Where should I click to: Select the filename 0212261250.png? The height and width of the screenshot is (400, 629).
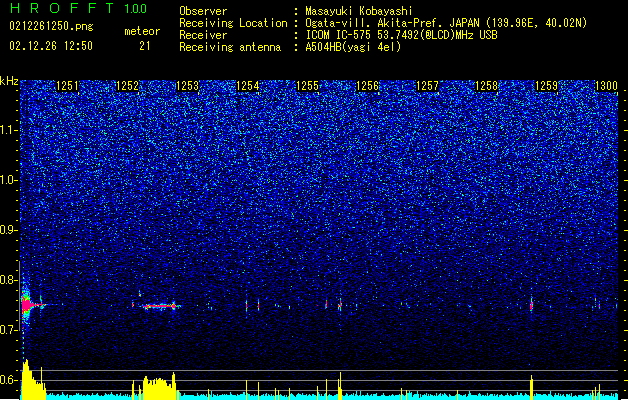[51, 26]
